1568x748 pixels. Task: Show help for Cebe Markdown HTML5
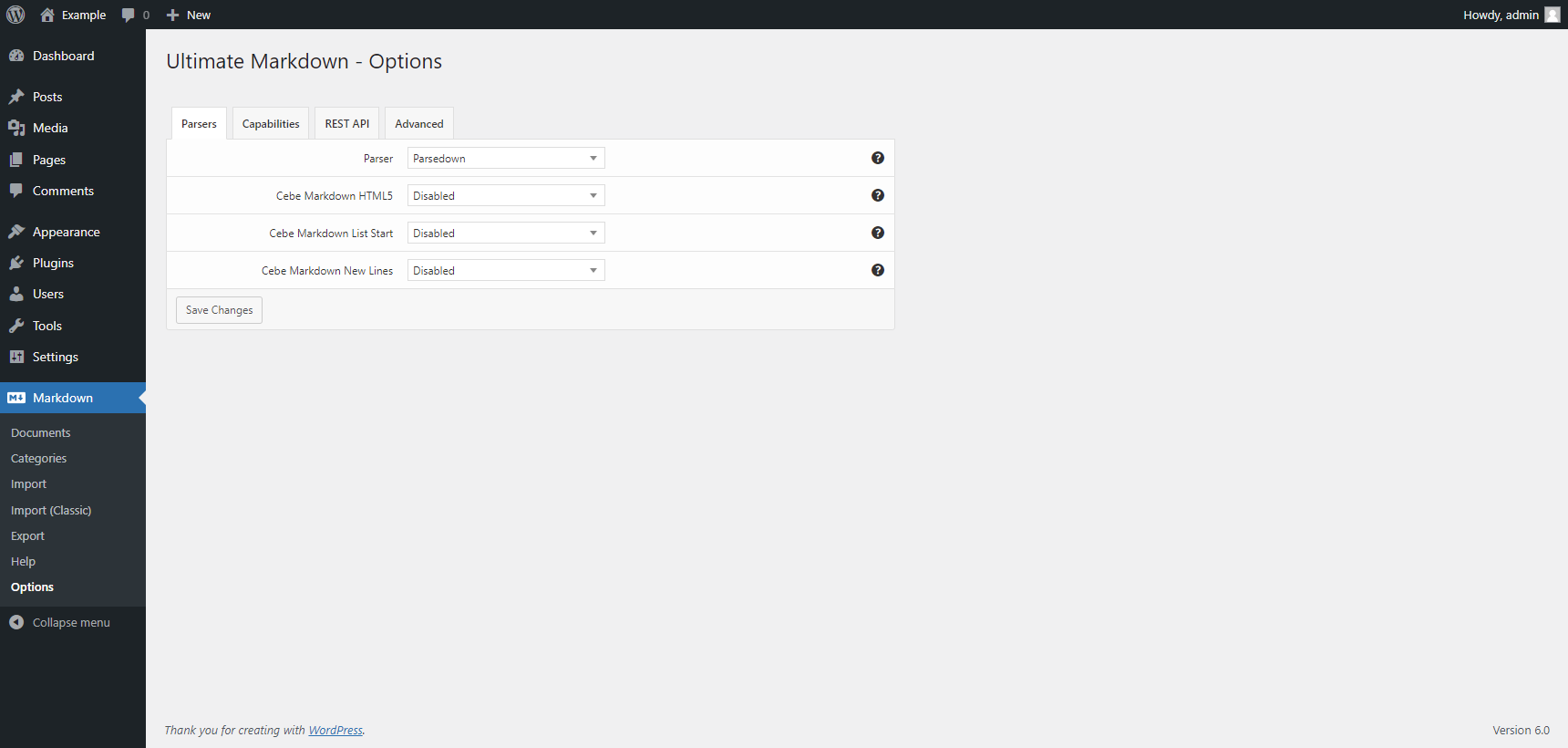click(878, 195)
